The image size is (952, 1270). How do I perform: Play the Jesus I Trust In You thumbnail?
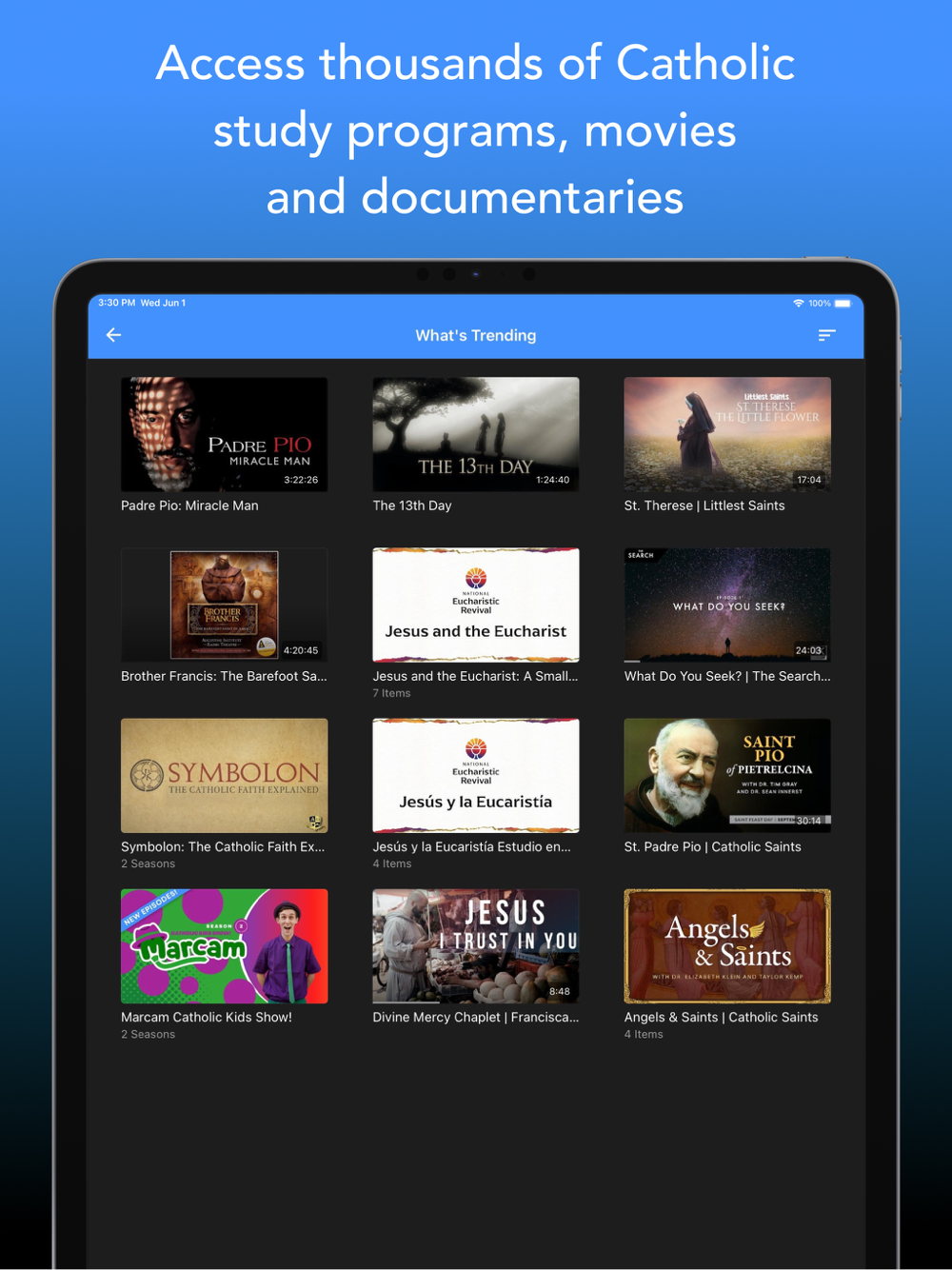pos(475,945)
